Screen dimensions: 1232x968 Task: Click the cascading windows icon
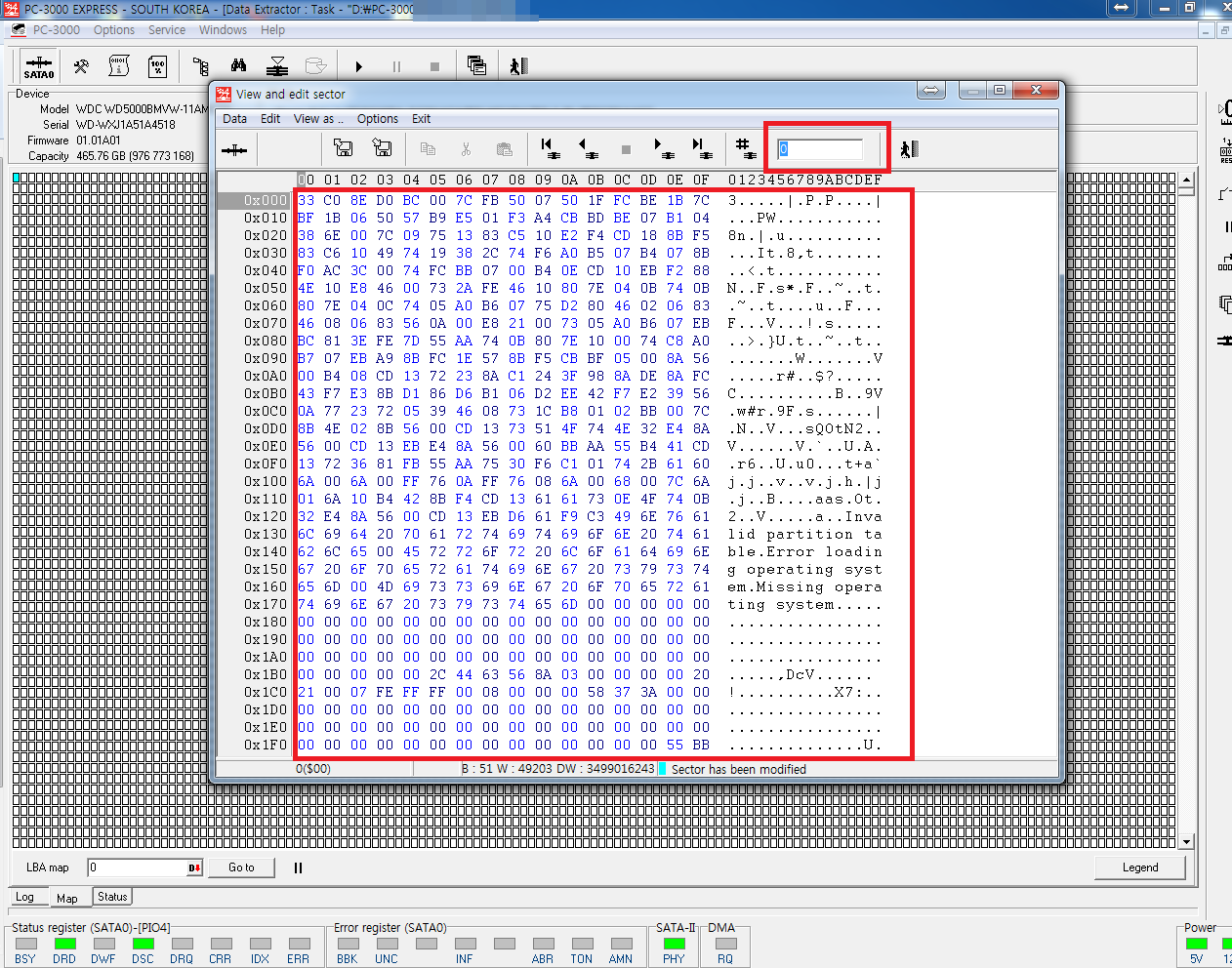[x=476, y=66]
